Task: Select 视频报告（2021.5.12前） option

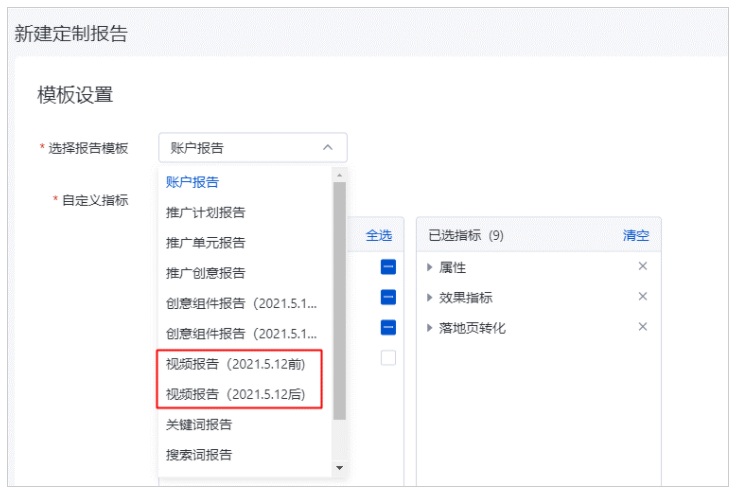Action: tap(236, 364)
